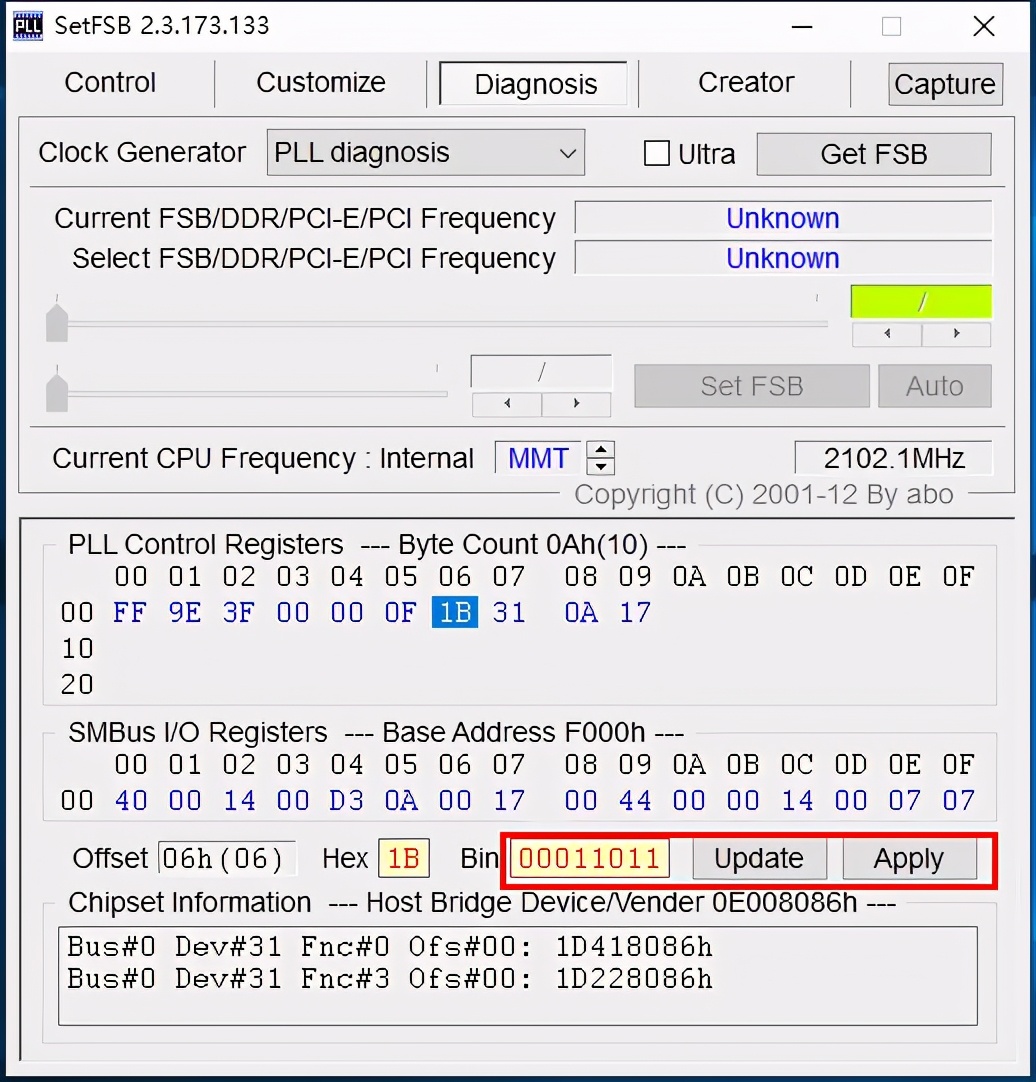This screenshot has width=1036, height=1082.
Task: Click the right arrow under the ratio field
Action: [x=577, y=404]
